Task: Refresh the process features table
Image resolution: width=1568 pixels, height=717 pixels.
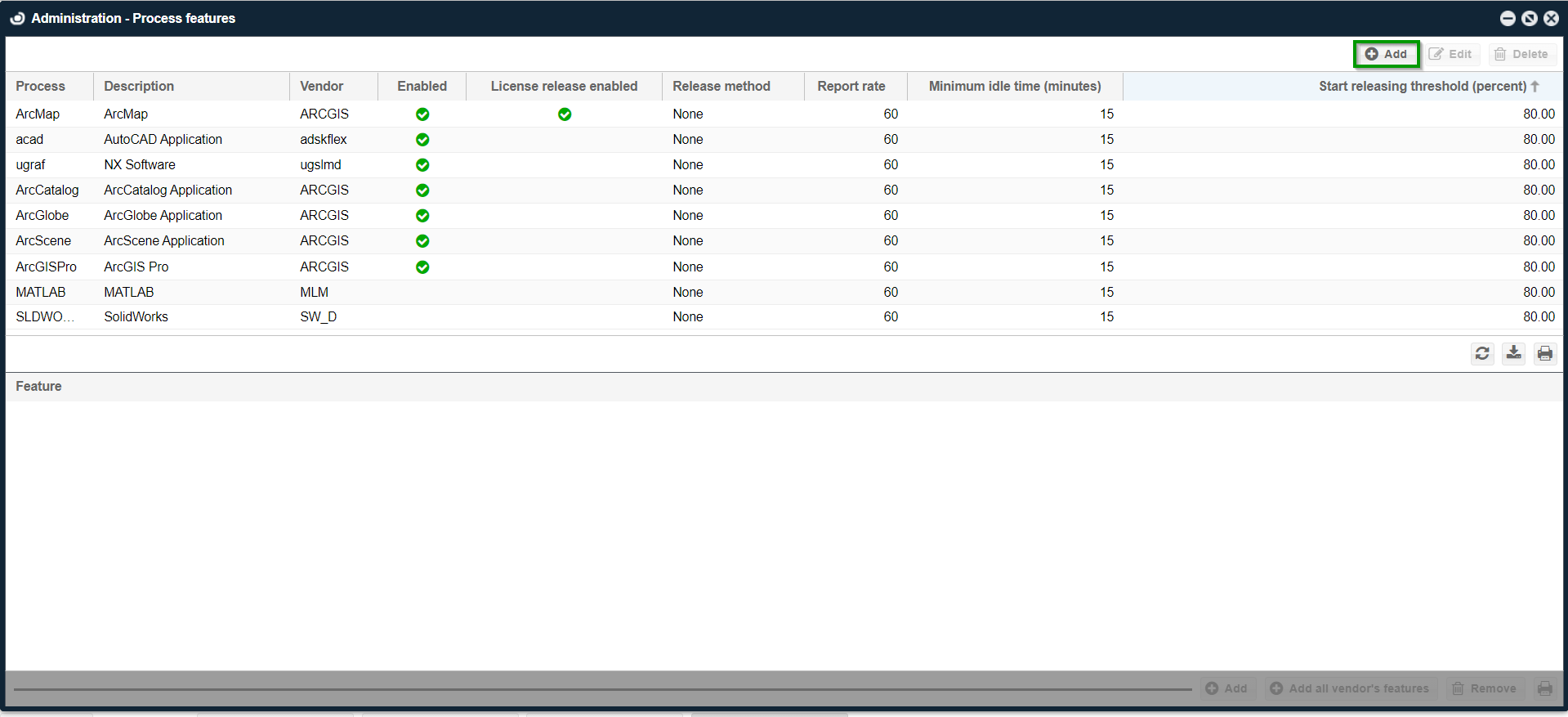Action: click(x=1482, y=353)
